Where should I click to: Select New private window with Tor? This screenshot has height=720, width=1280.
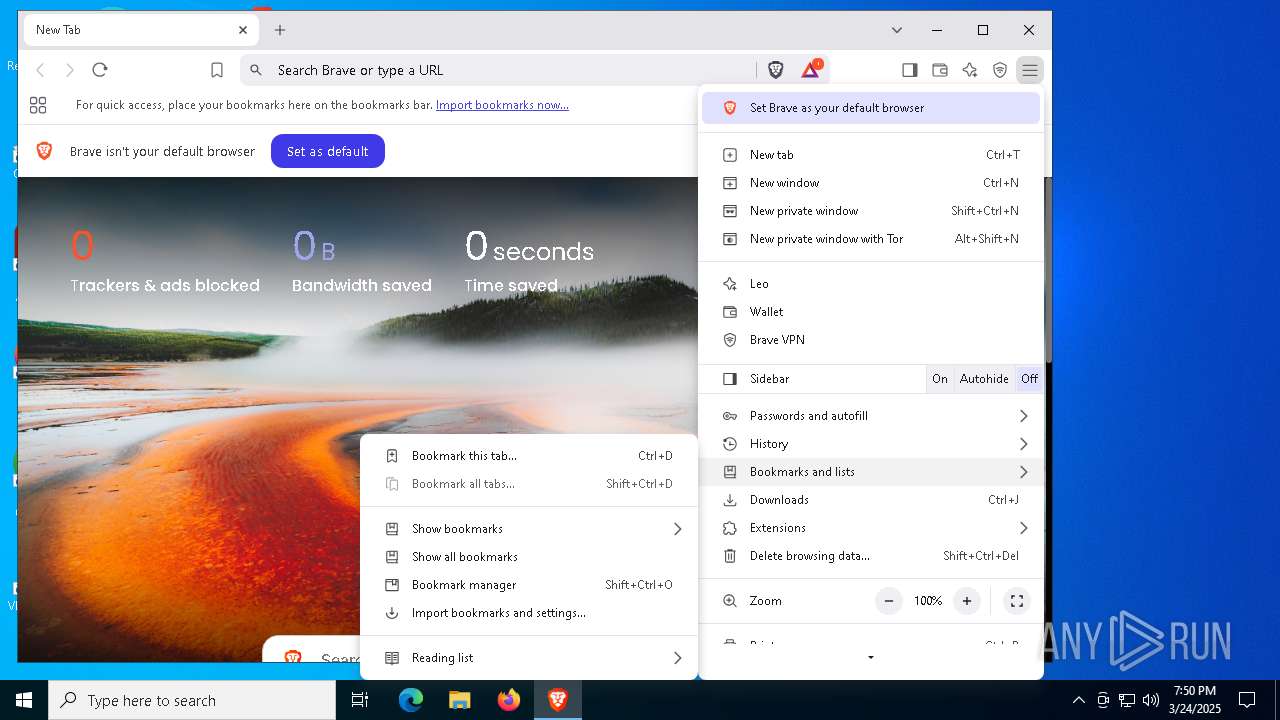tap(871, 239)
